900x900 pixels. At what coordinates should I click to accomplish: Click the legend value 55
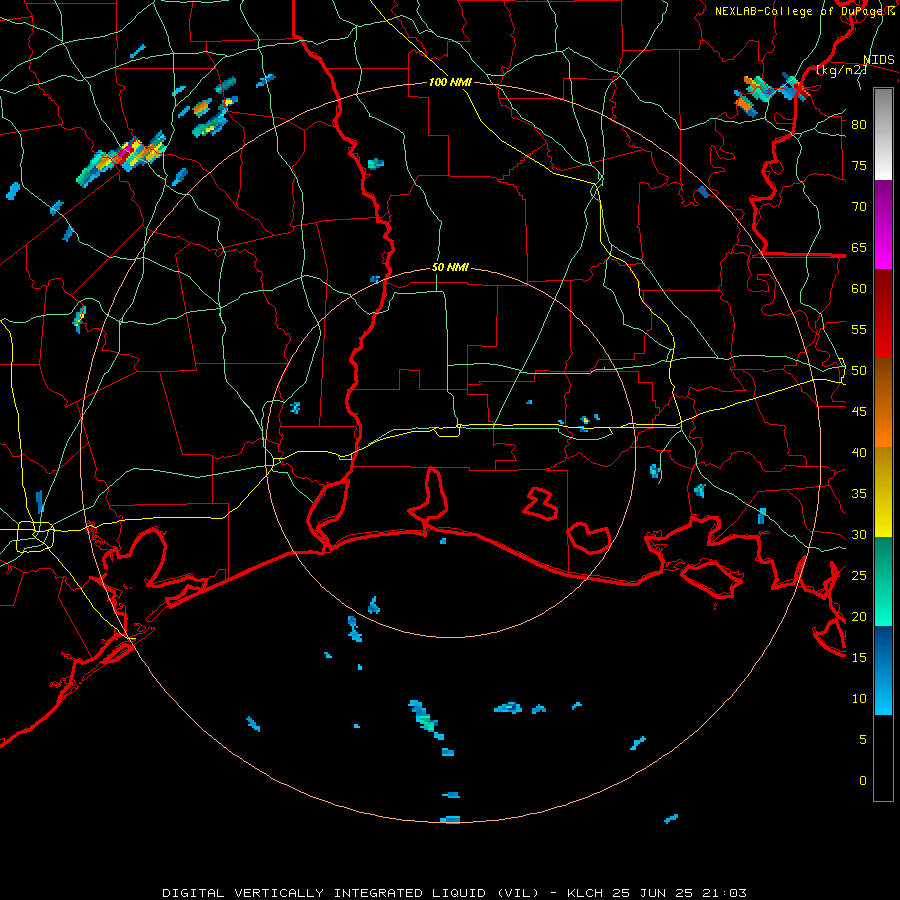tap(859, 329)
